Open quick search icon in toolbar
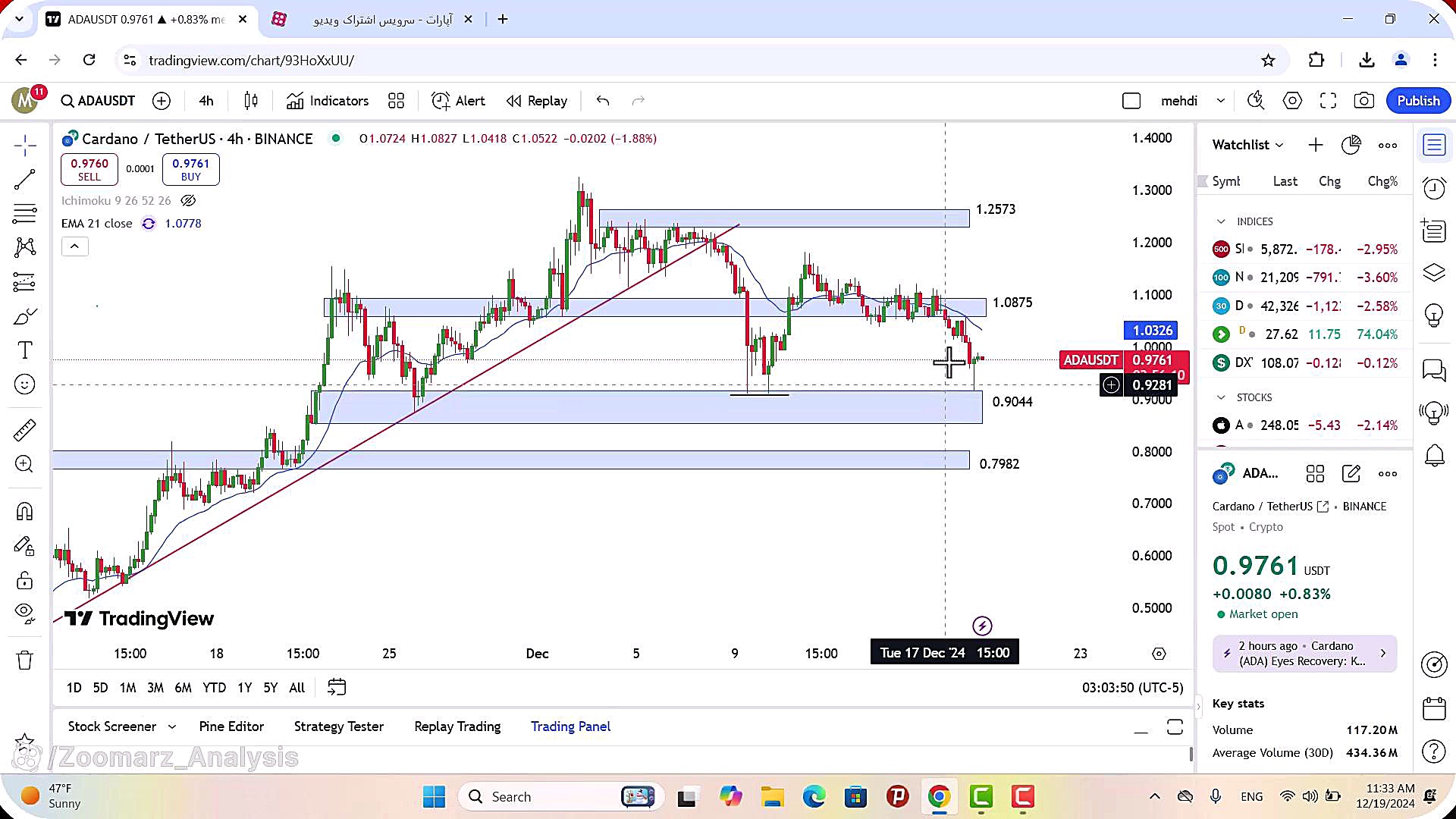 tap(1256, 101)
